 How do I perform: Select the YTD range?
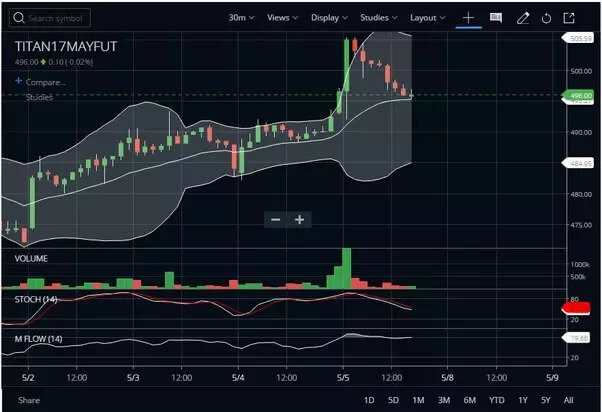pos(497,400)
